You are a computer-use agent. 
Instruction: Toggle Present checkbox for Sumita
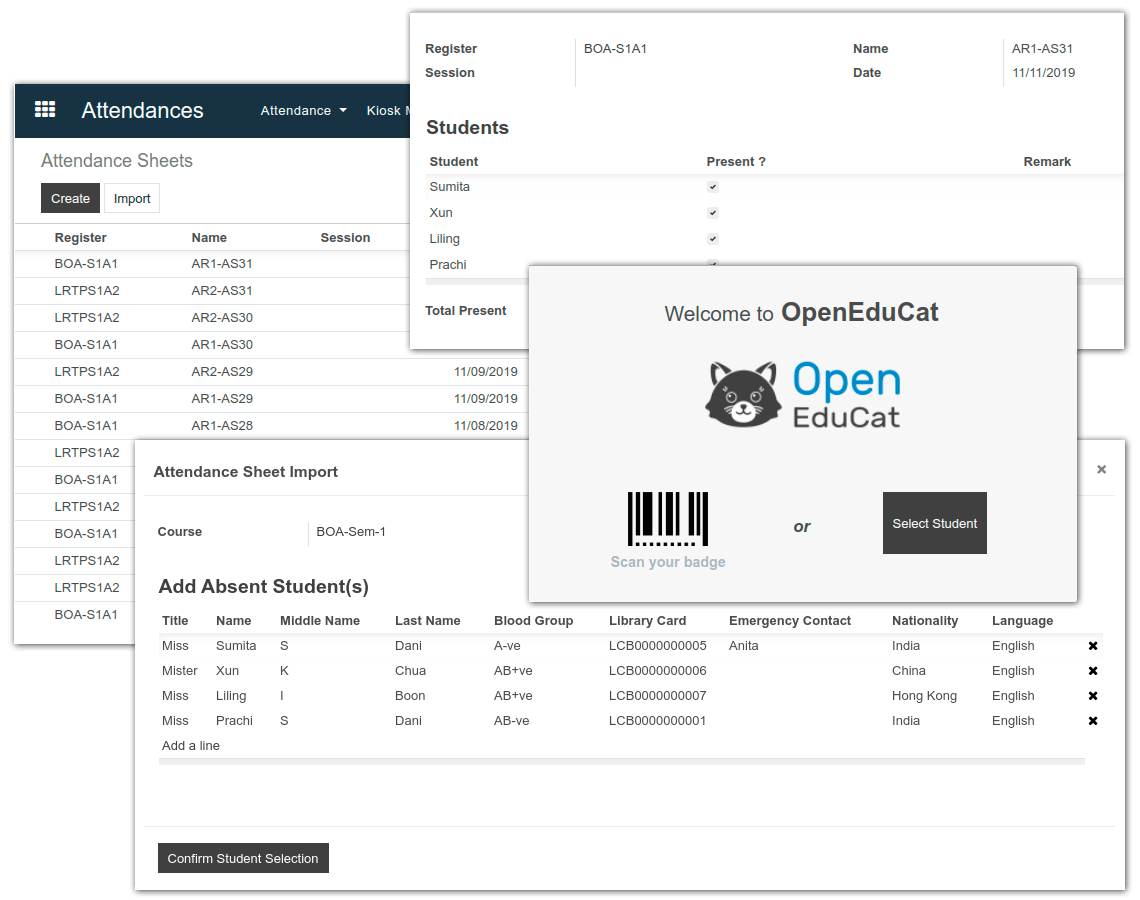pos(712,187)
